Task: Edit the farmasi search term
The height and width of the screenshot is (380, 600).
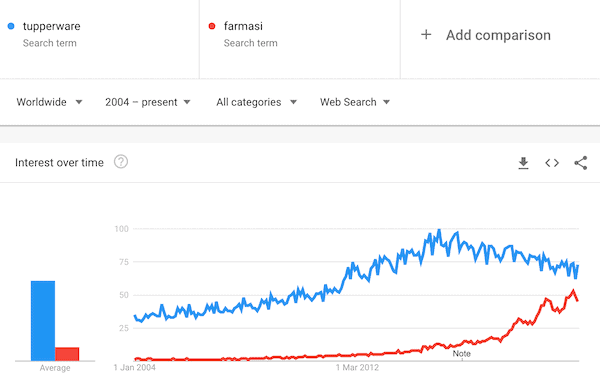Action: pyautogui.click(x=243, y=26)
